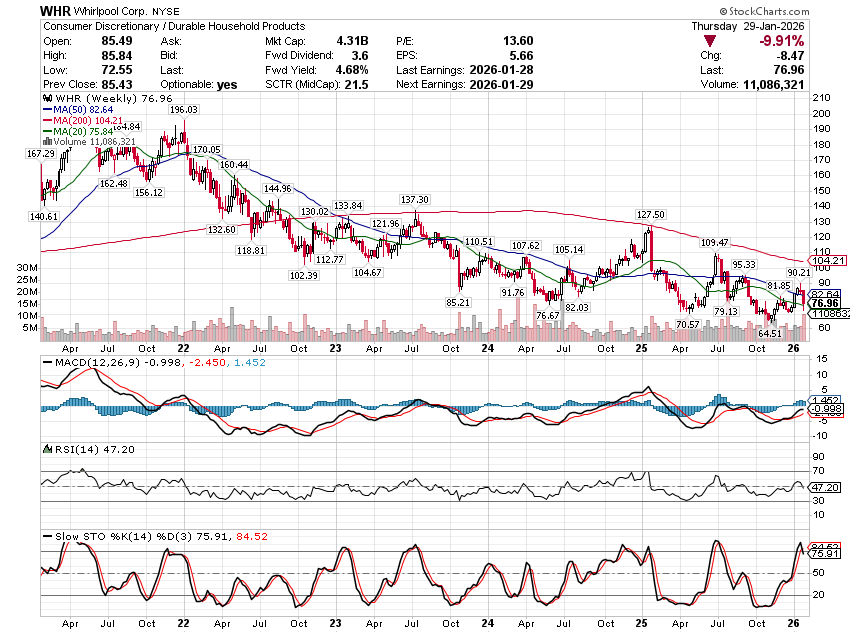Click the red down-triangle price change indicator
Image resolution: width=850 pixels, height=633 pixels.
coord(709,41)
